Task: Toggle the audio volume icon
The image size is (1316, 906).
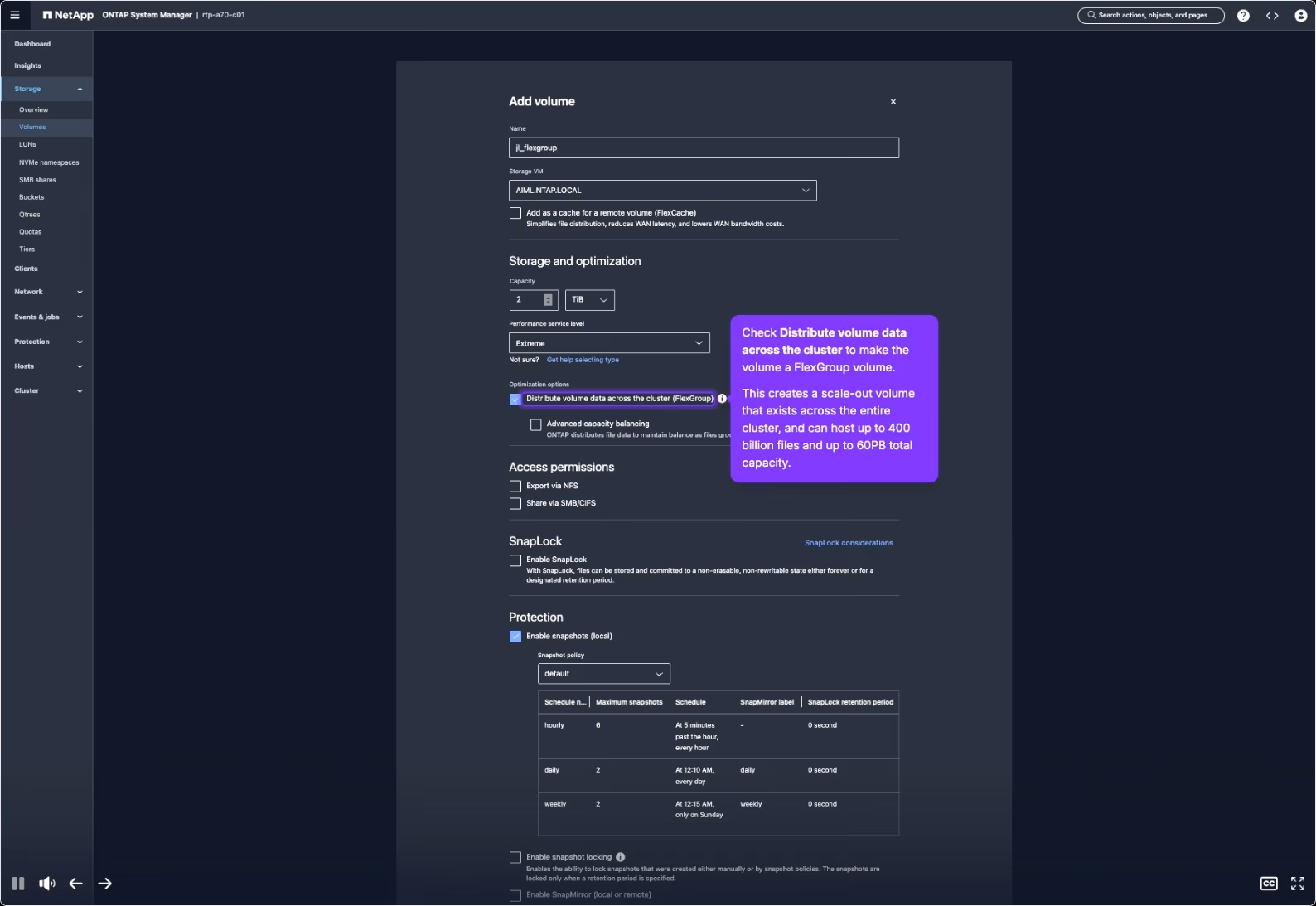Action: pyautogui.click(x=47, y=884)
